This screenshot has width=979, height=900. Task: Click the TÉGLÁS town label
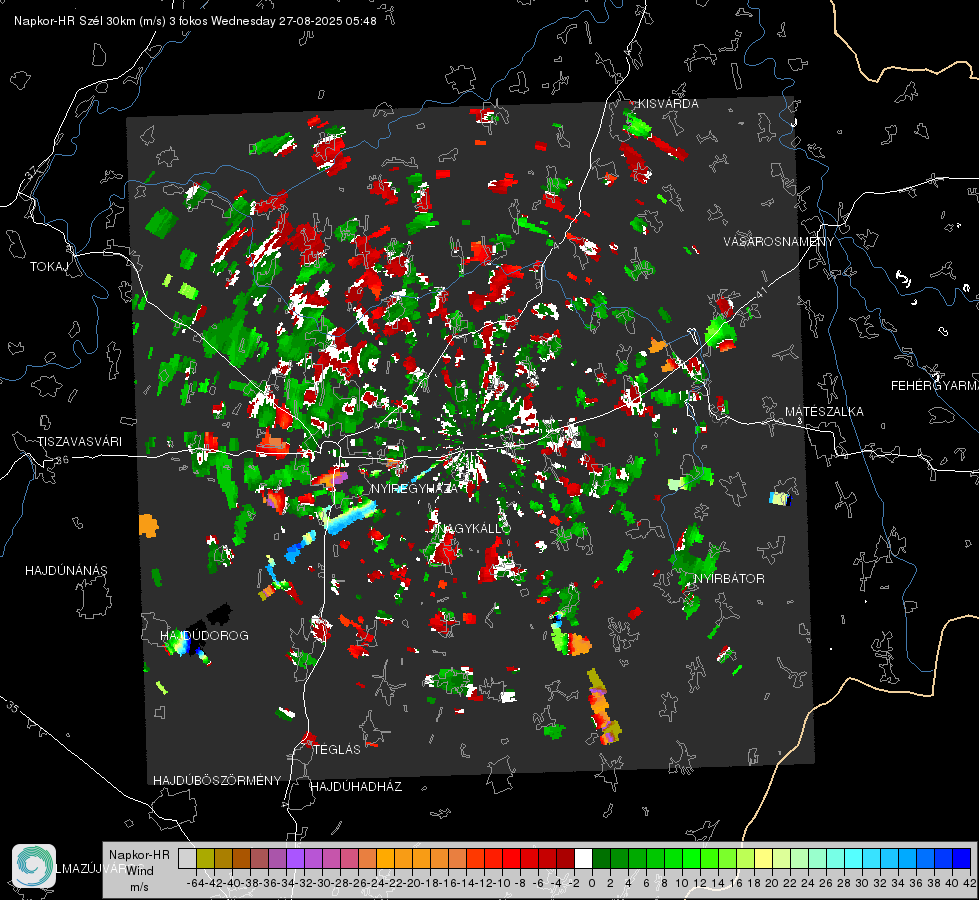point(337,750)
